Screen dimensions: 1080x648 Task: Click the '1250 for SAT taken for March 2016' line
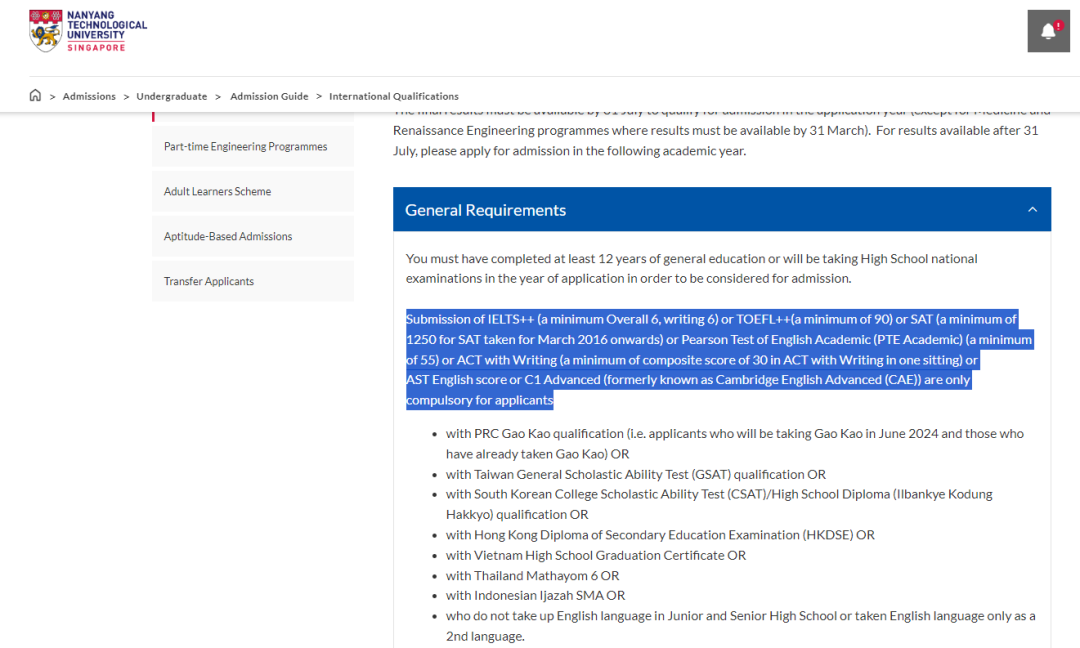click(x=719, y=339)
